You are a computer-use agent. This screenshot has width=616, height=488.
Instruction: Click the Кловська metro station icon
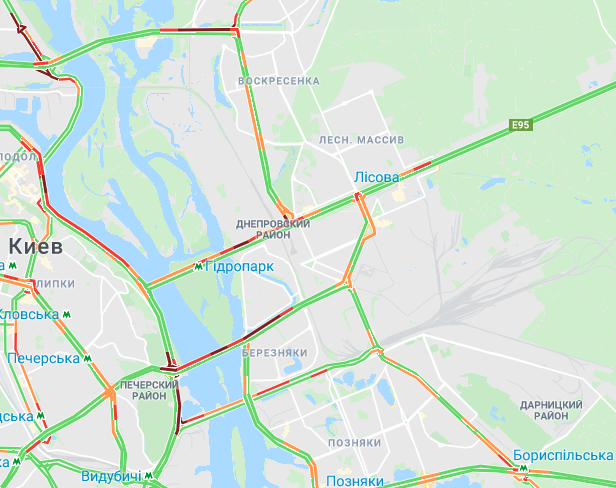coord(67,315)
